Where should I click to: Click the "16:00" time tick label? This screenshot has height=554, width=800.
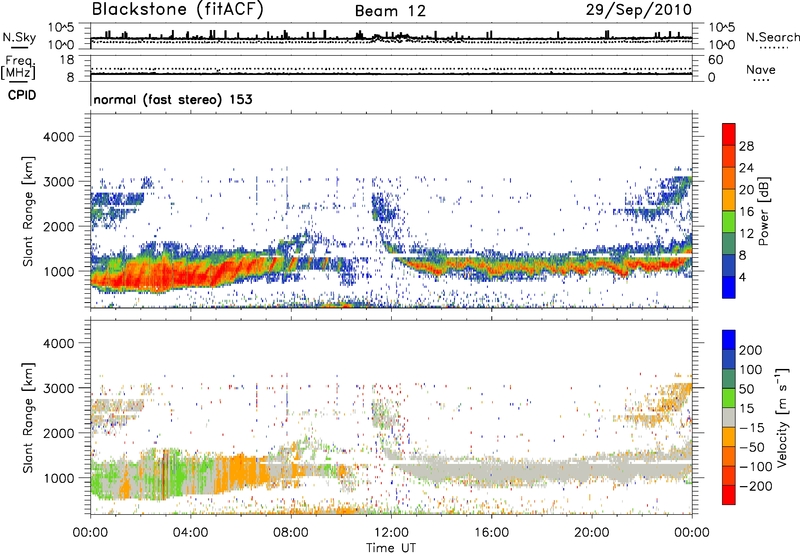[x=491, y=533]
